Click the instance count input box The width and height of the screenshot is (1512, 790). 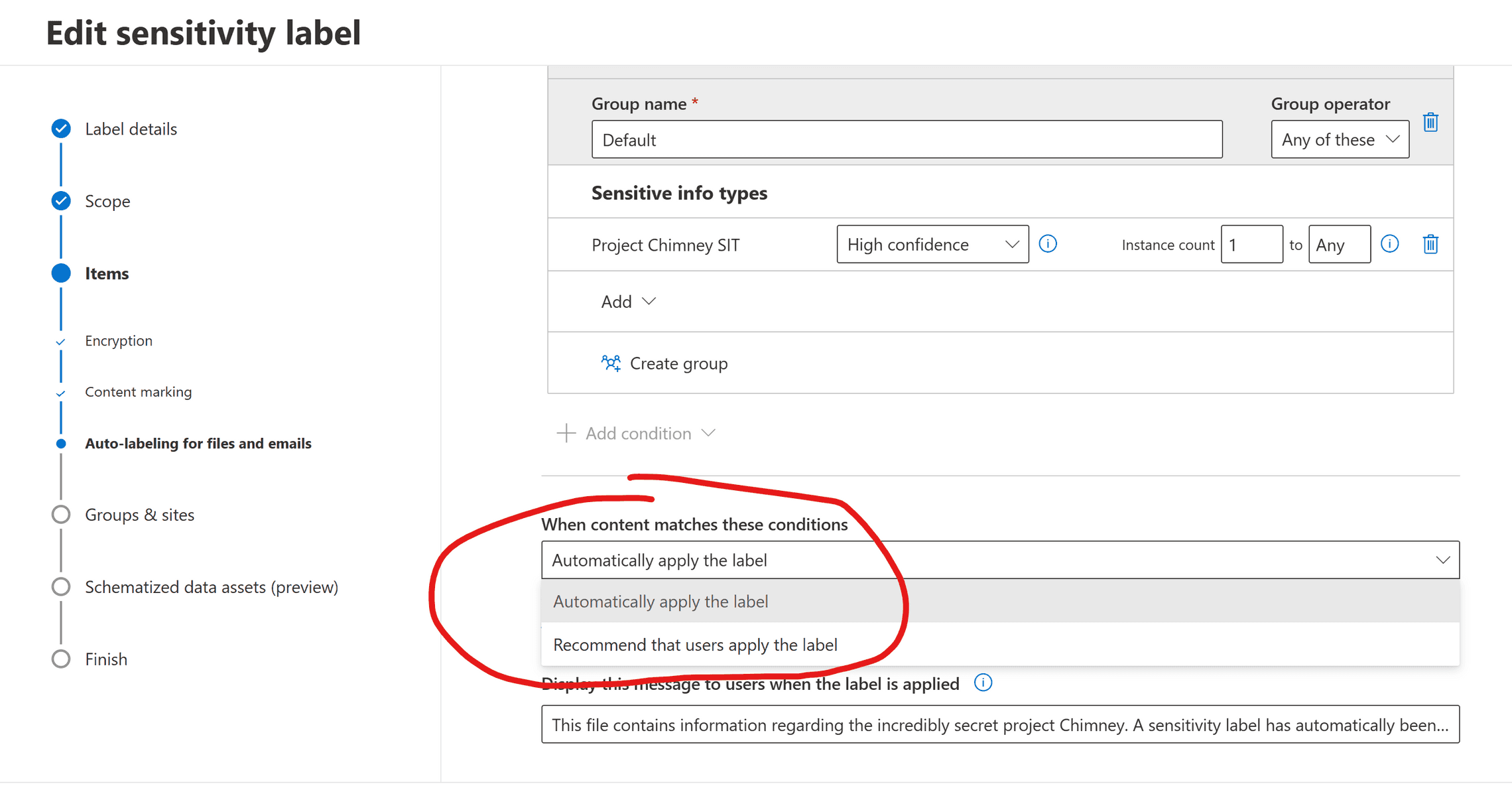pyautogui.click(x=1252, y=243)
